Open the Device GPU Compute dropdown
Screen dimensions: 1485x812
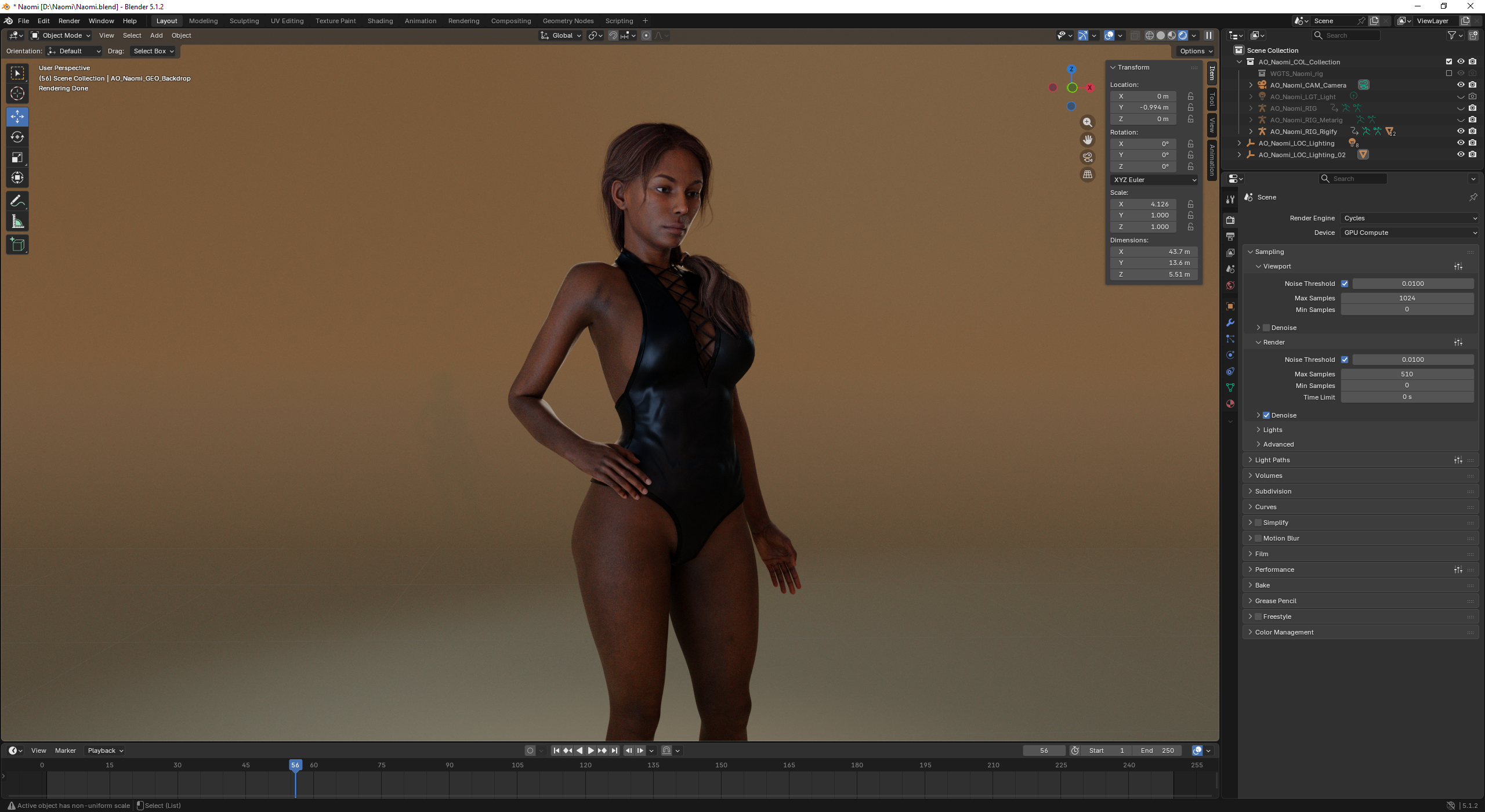click(x=1410, y=233)
